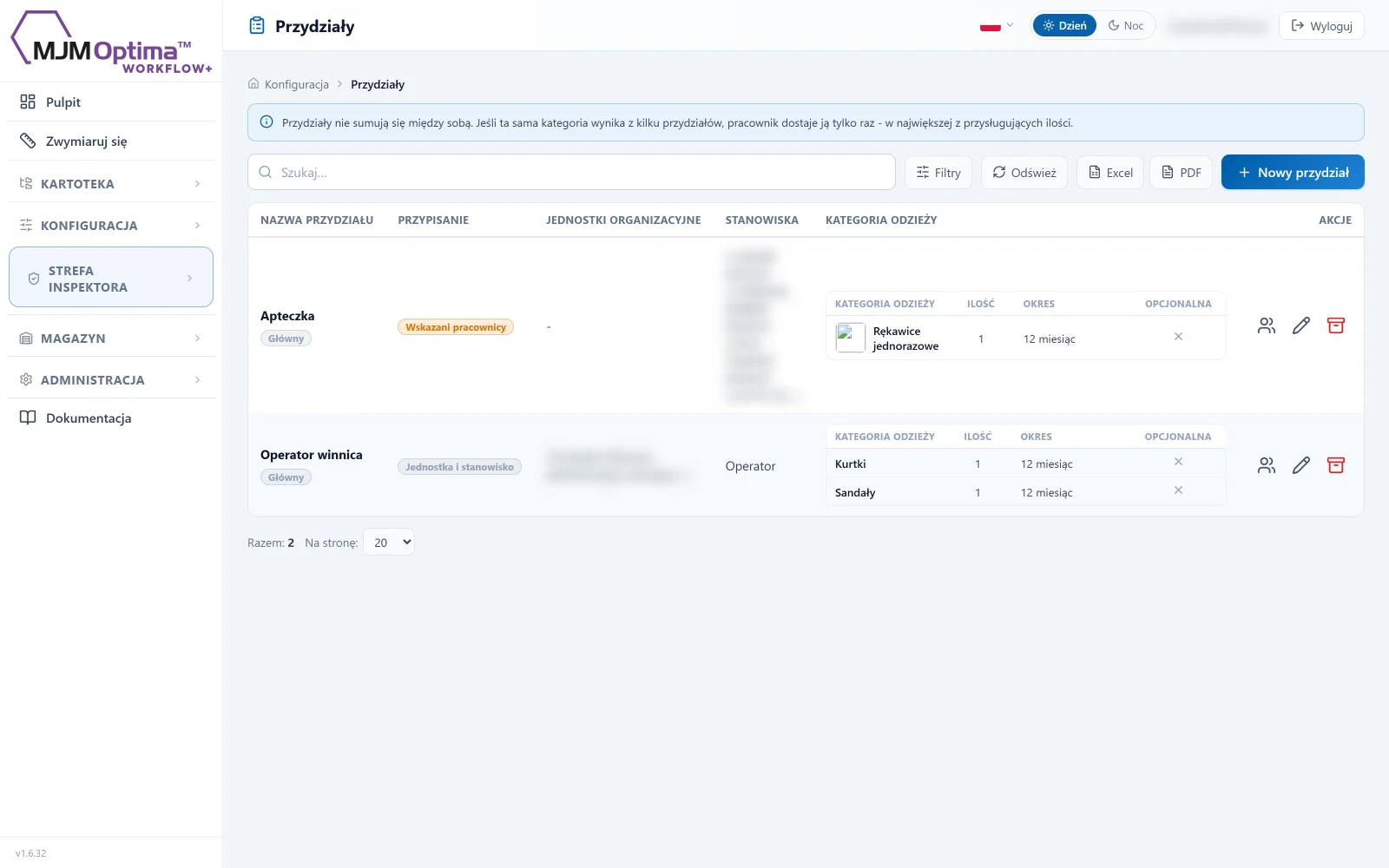Open Pulpit from the sidebar

click(x=111, y=102)
